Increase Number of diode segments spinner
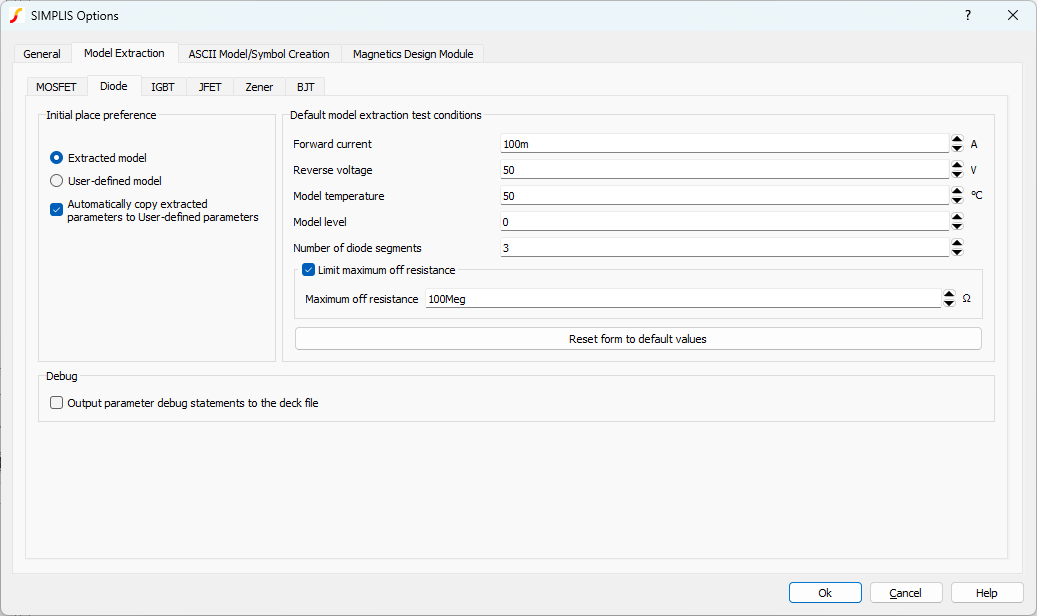 (x=957, y=243)
